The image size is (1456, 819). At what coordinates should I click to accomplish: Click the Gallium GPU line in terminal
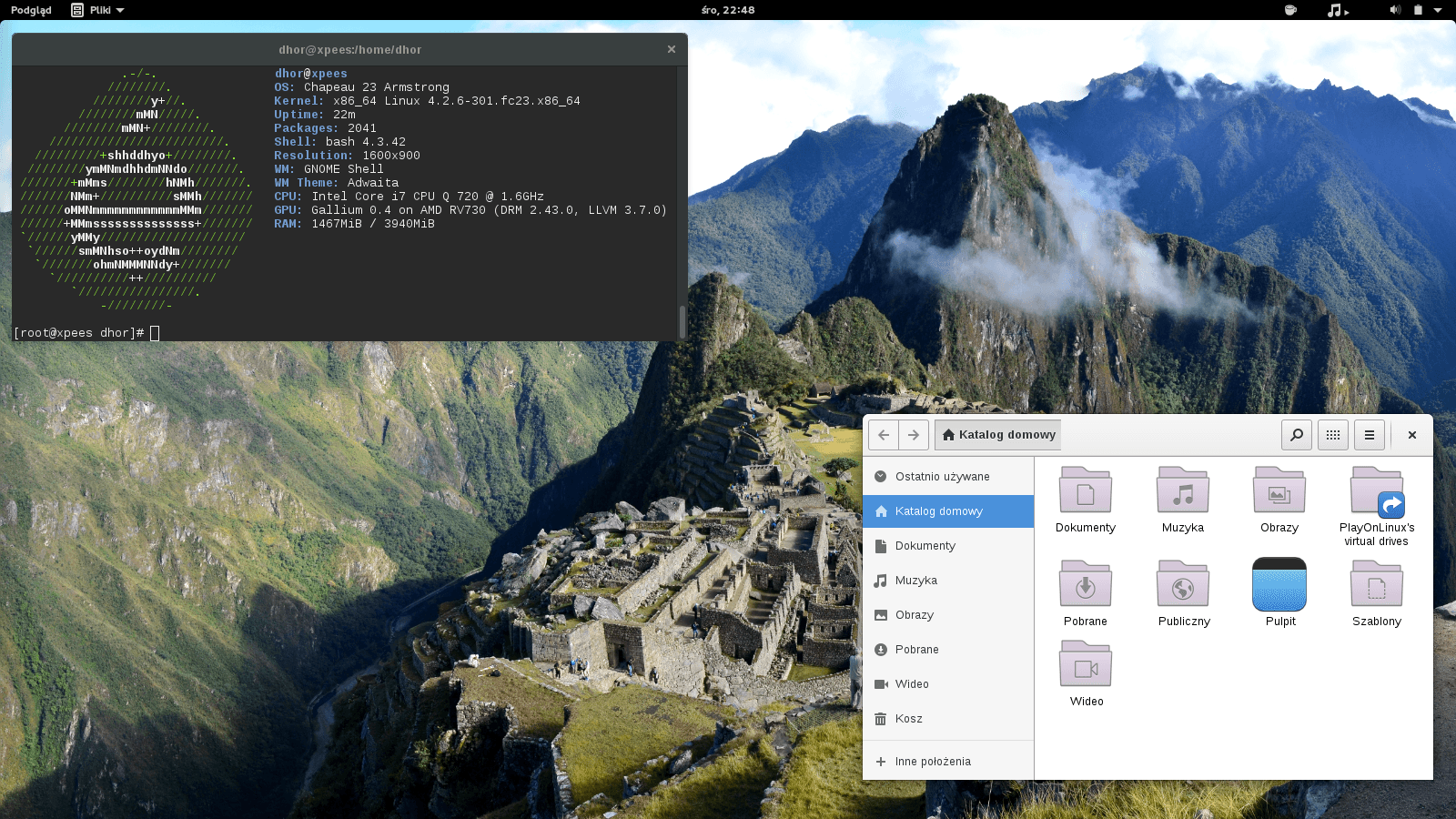point(470,210)
